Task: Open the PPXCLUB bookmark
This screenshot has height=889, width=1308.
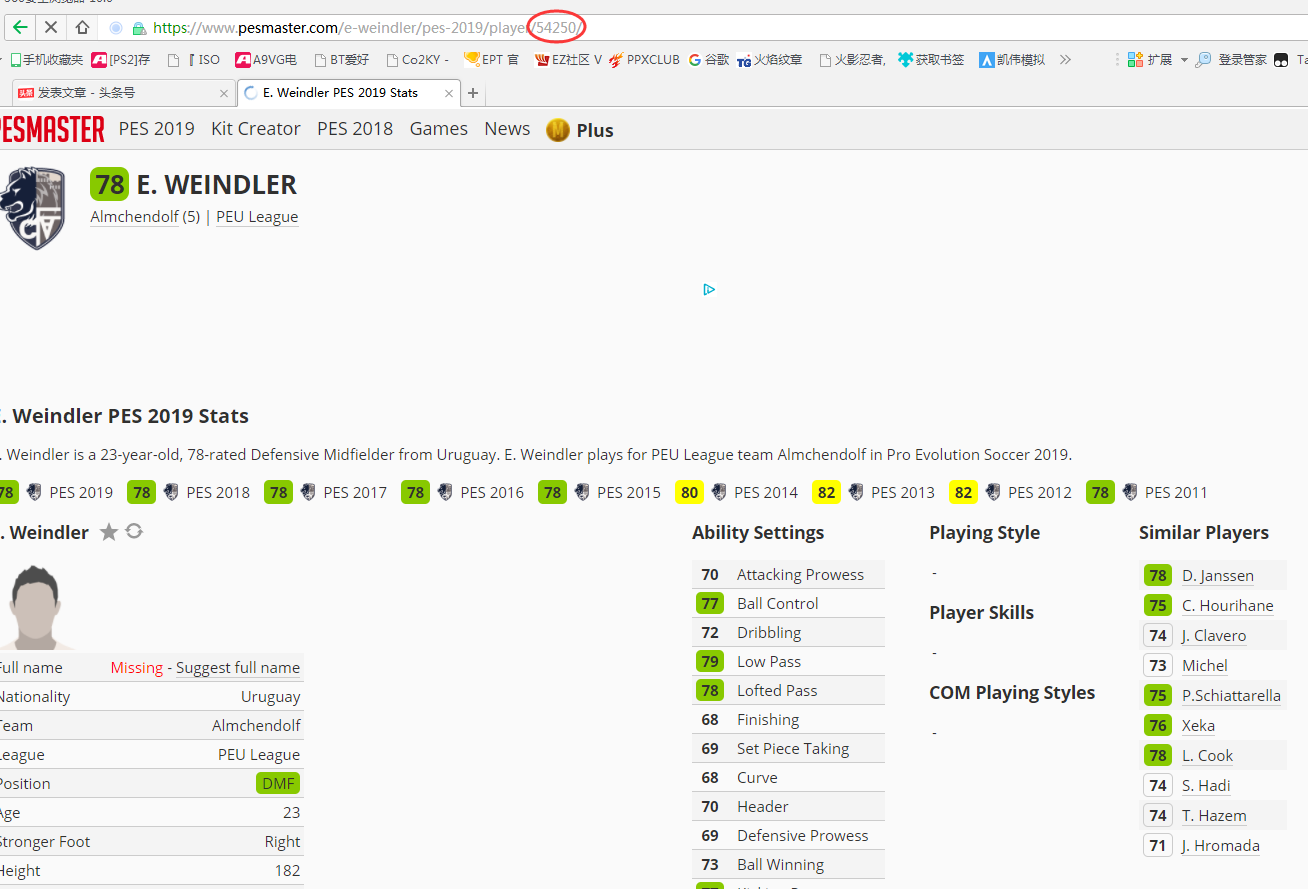Action: tap(643, 60)
